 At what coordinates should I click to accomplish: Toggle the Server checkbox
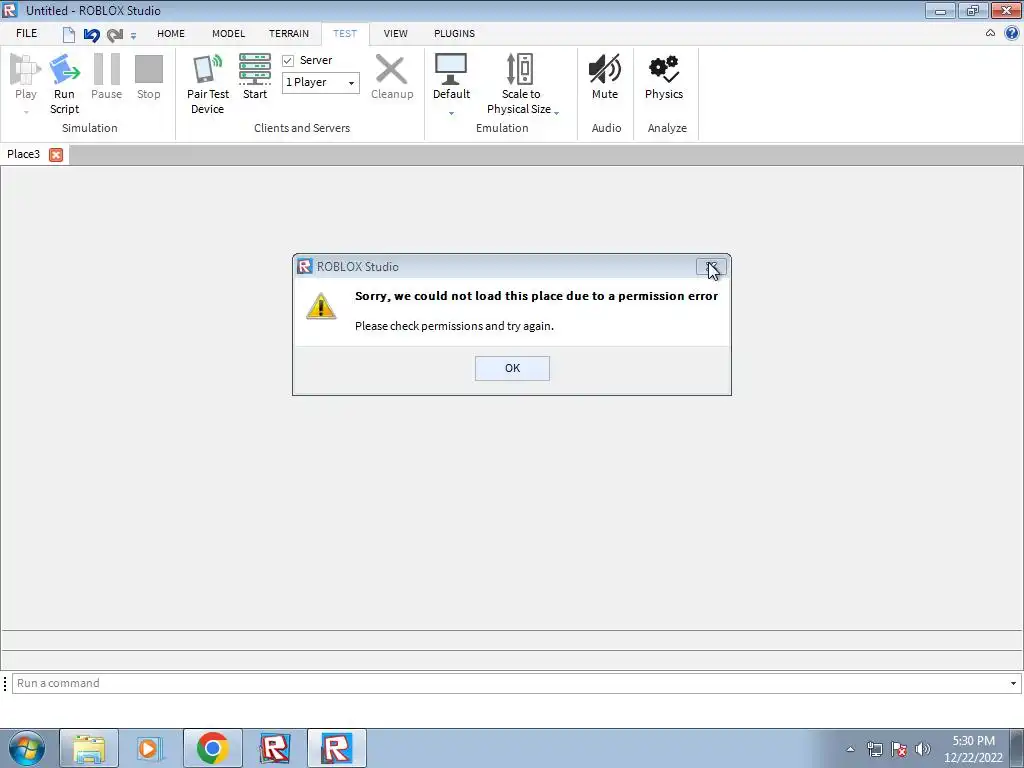coord(288,61)
